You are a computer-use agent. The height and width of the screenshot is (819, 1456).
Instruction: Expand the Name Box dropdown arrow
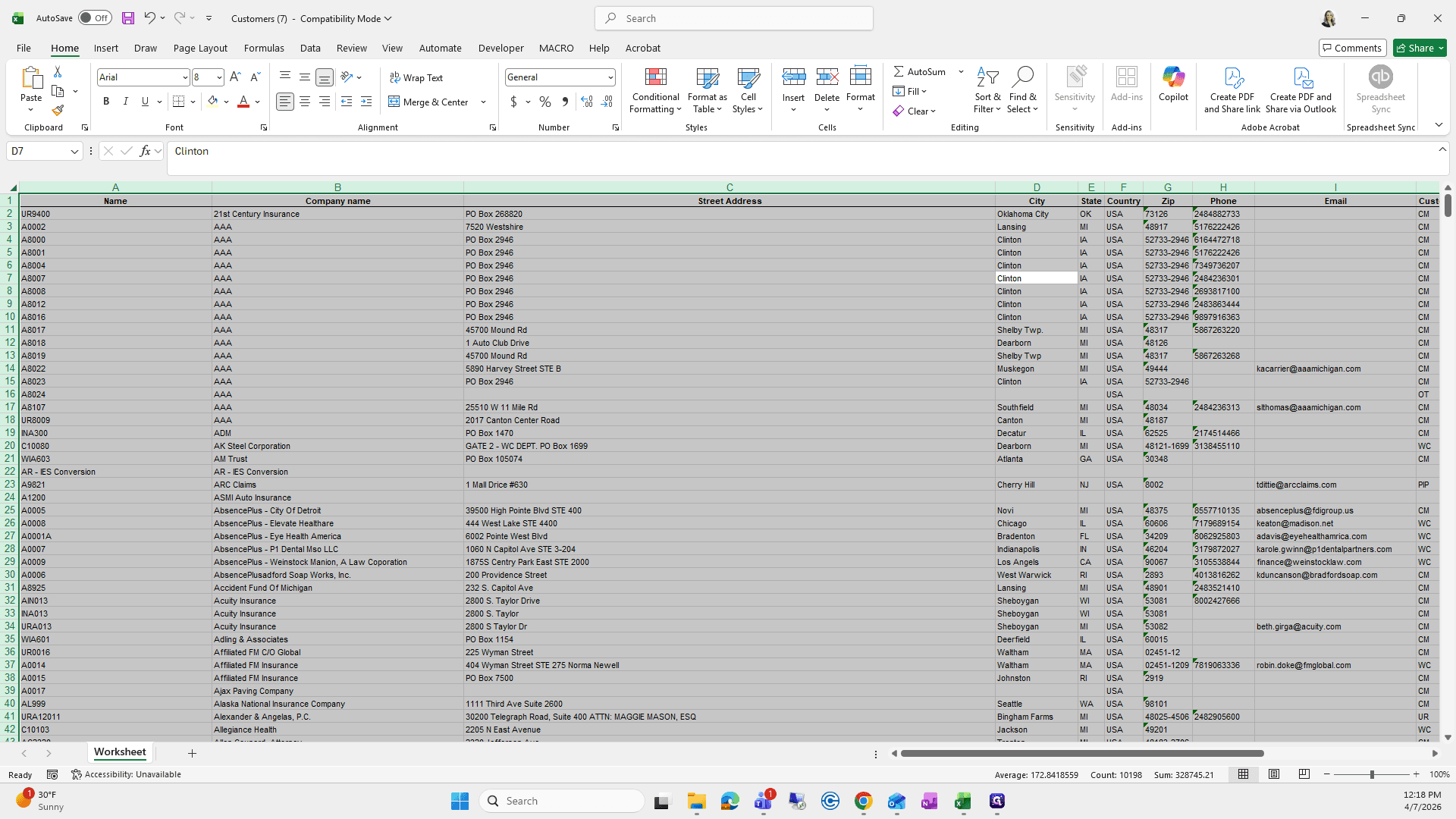pyautogui.click(x=74, y=152)
